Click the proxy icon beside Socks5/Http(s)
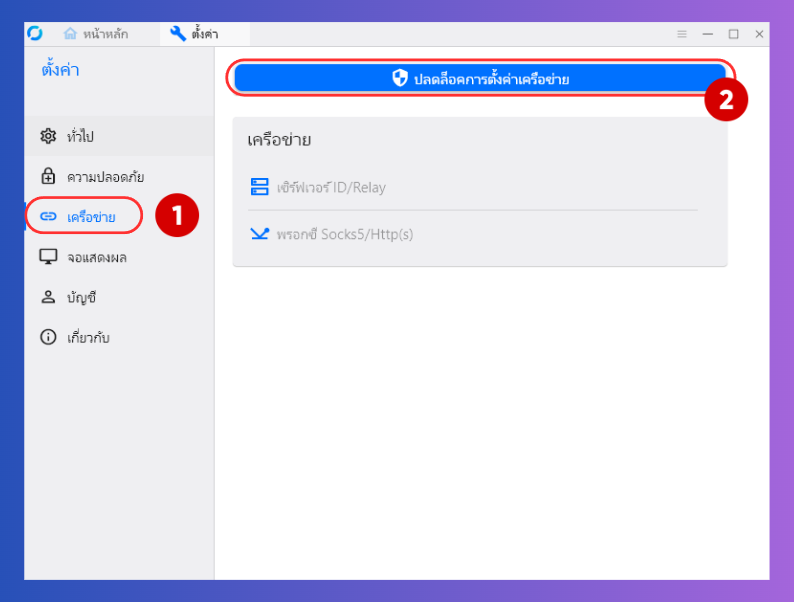794x602 pixels. point(260,233)
